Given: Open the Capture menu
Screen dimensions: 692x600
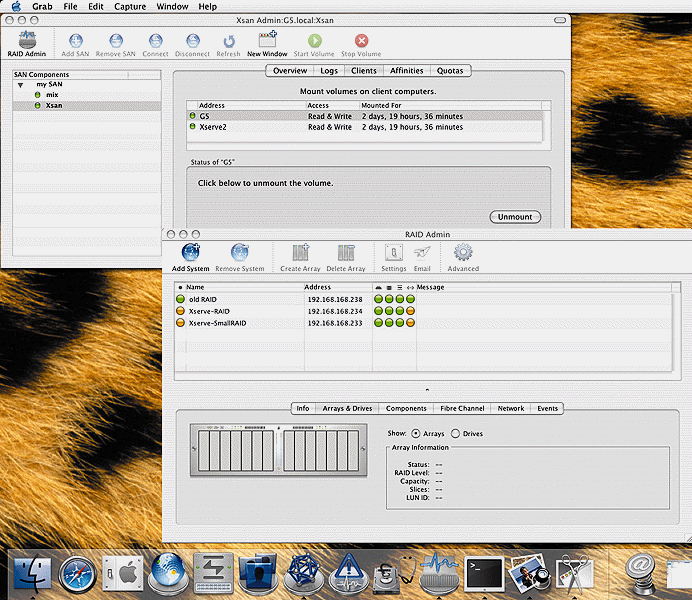Looking at the screenshot, I should [130, 6].
